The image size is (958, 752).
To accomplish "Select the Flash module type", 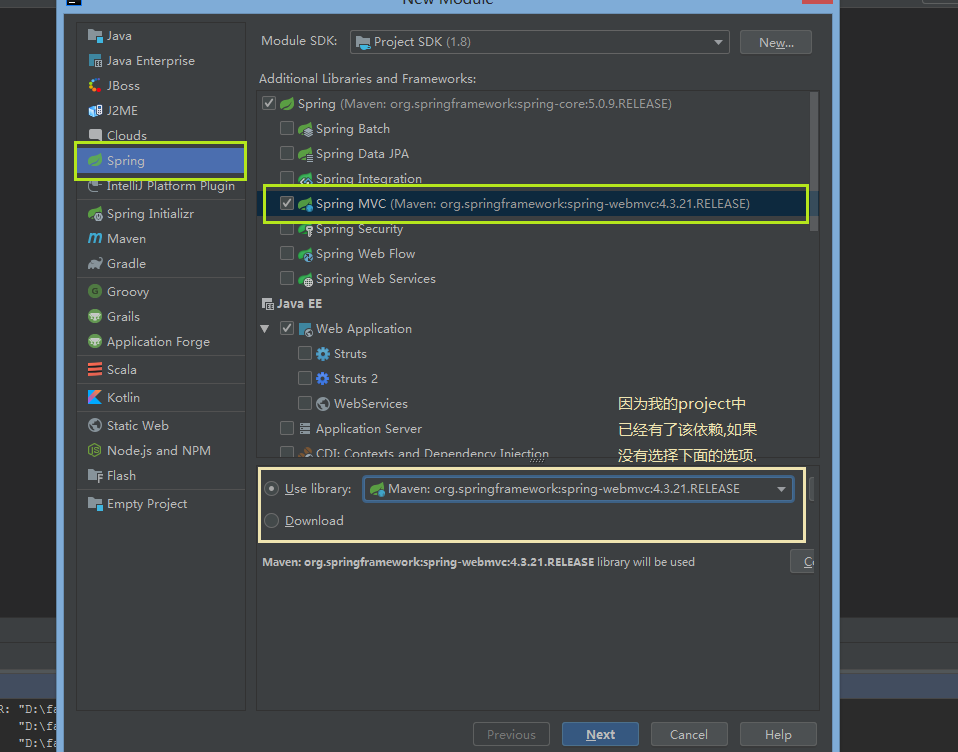I will [161, 475].
